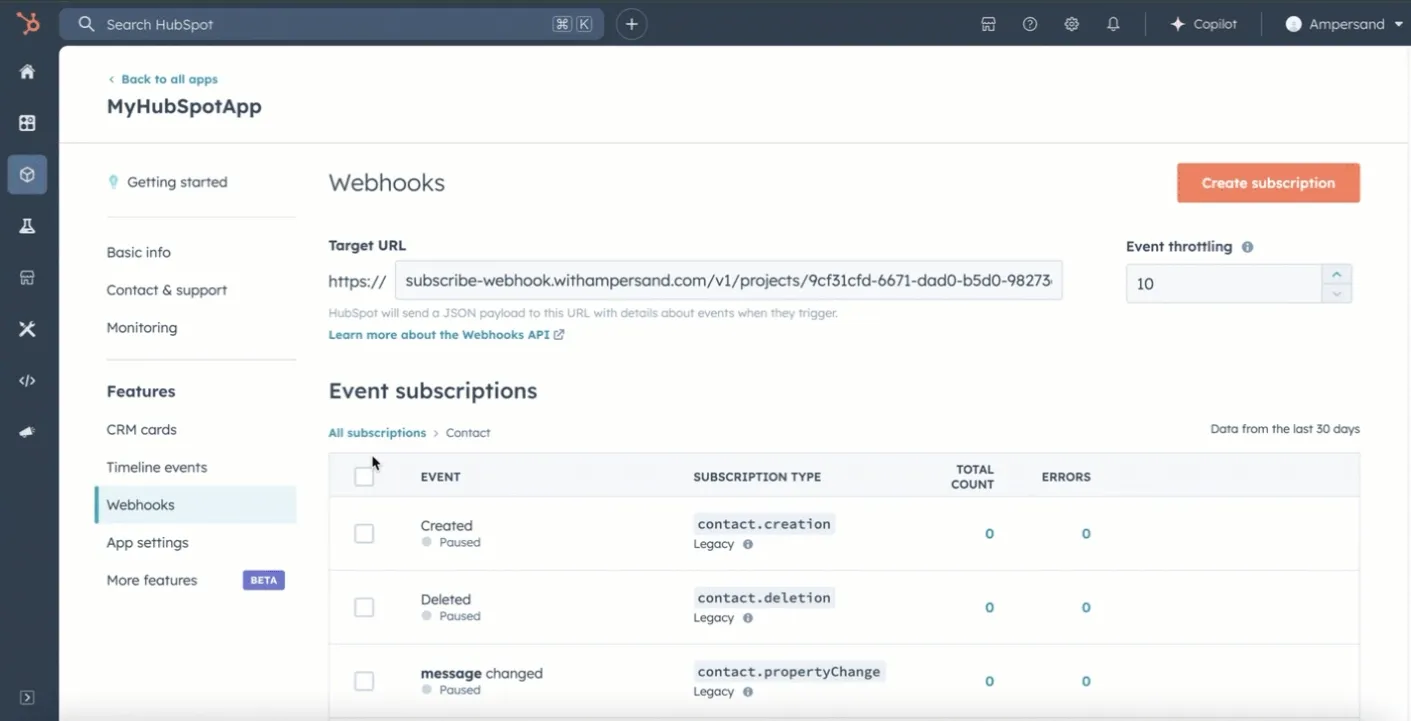
Task: Tick the checkbox for the Created event row
Action: 364,533
